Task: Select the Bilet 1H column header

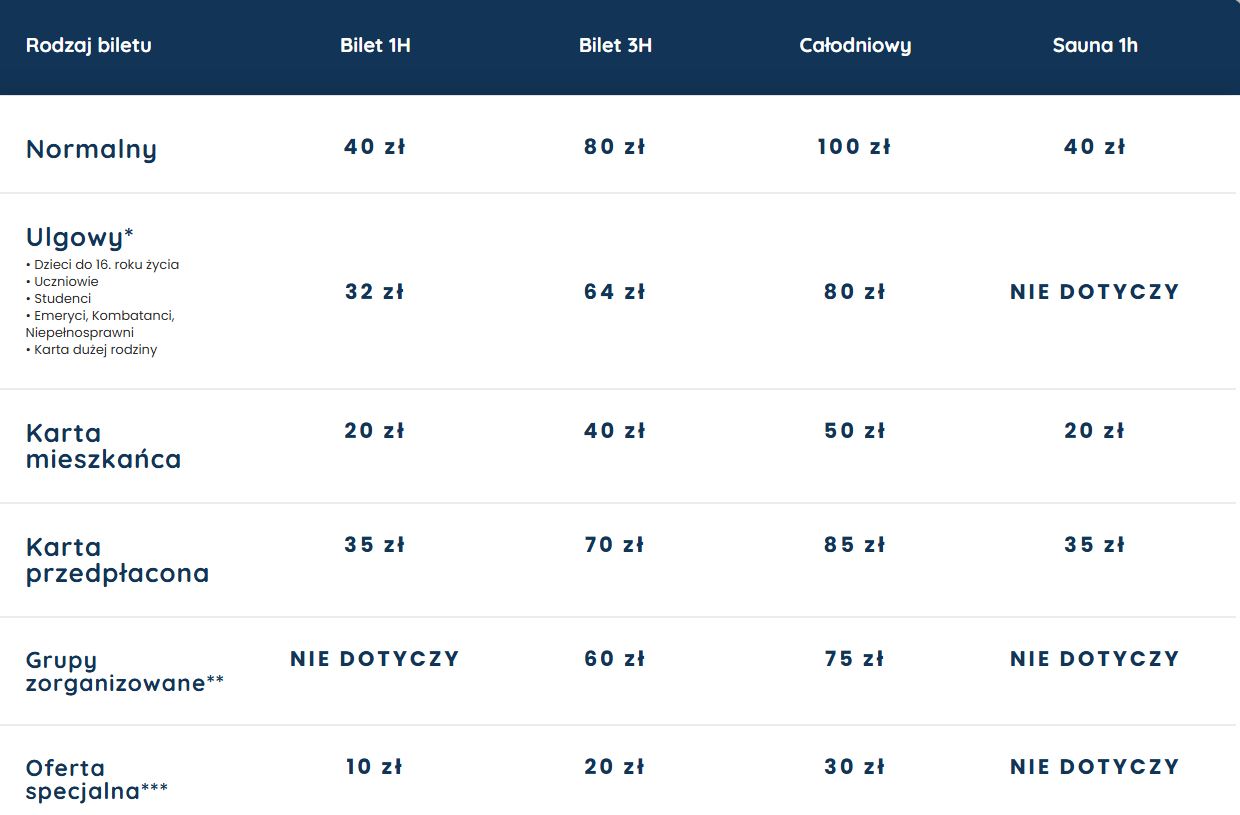Action: tap(375, 46)
